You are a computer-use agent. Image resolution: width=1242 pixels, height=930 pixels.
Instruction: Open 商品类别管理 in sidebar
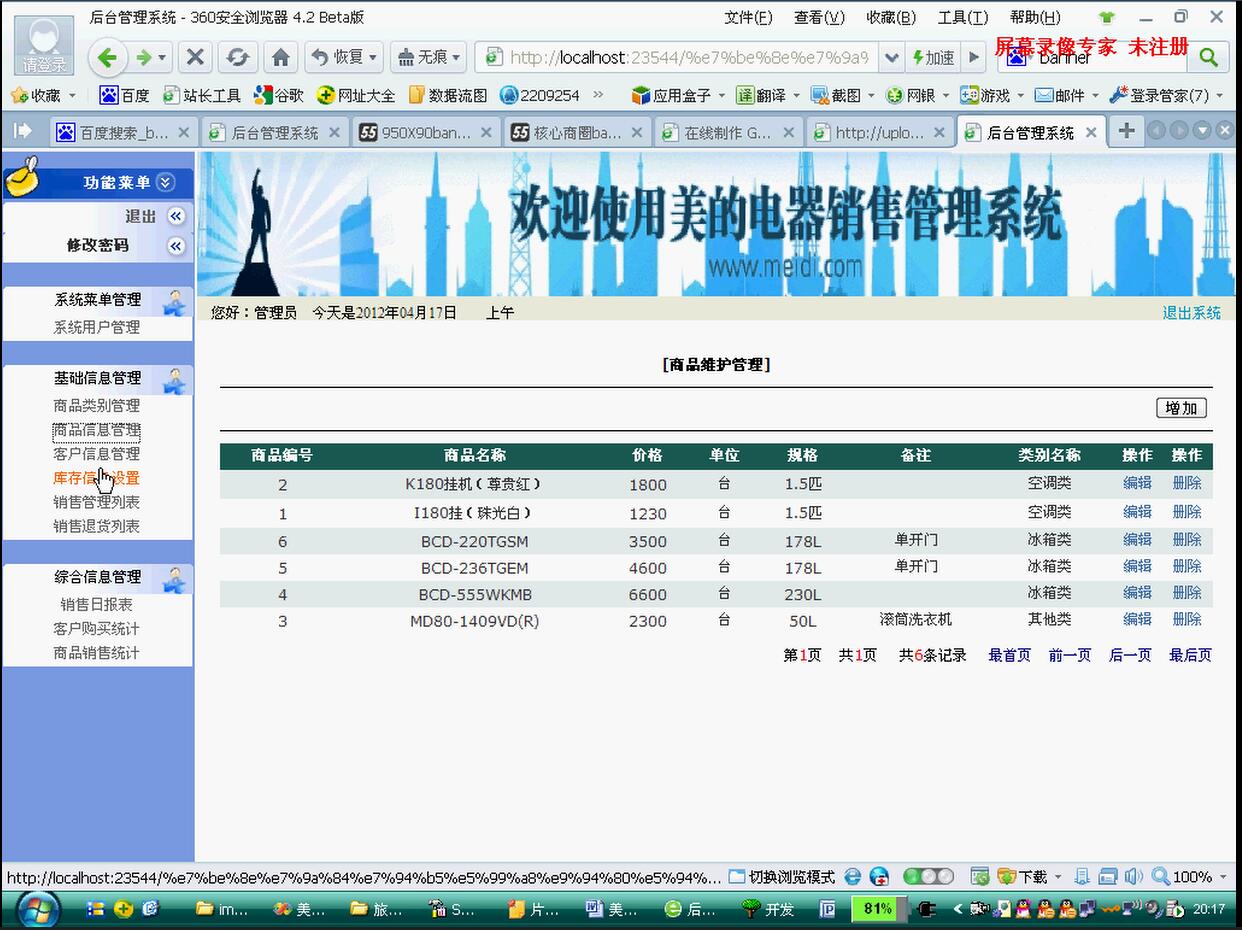pyautogui.click(x=96, y=406)
